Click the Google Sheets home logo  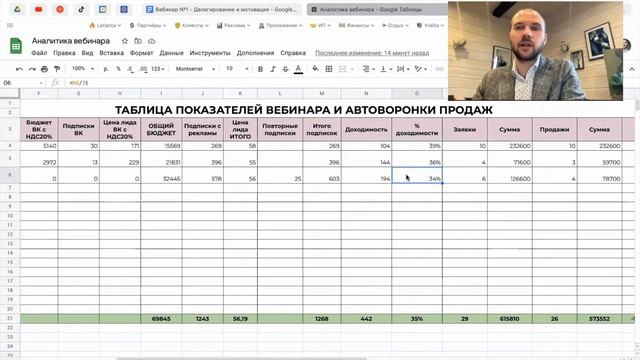[16, 46]
